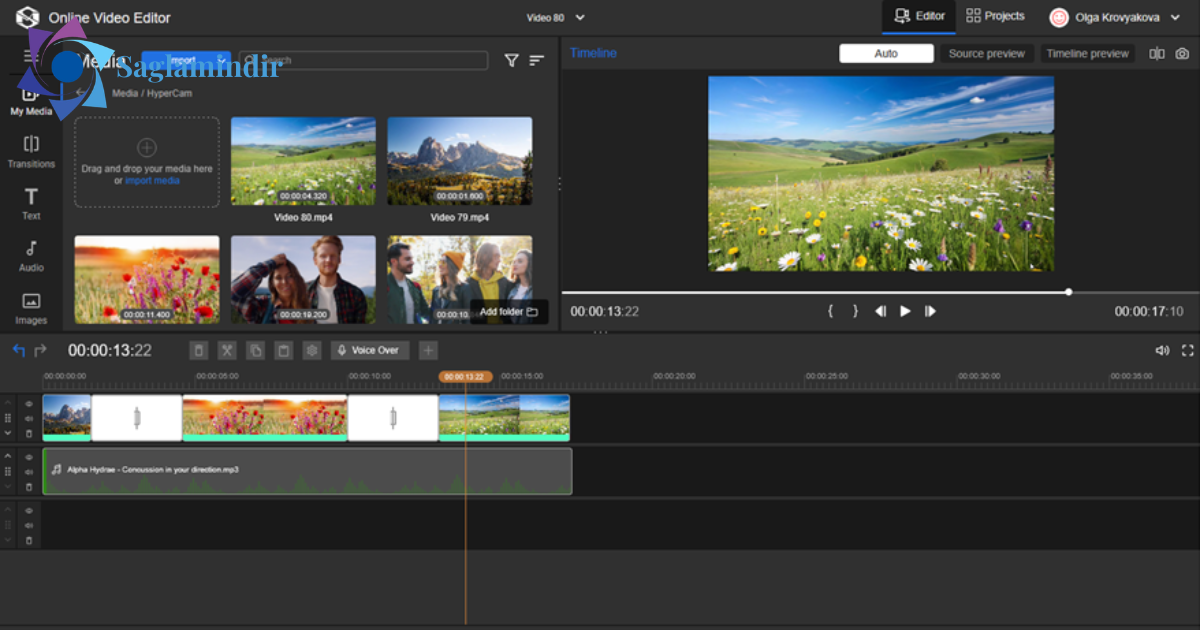Image resolution: width=1200 pixels, height=630 pixels.
Task: Click the import media link
Action: [x=152, y=181]
